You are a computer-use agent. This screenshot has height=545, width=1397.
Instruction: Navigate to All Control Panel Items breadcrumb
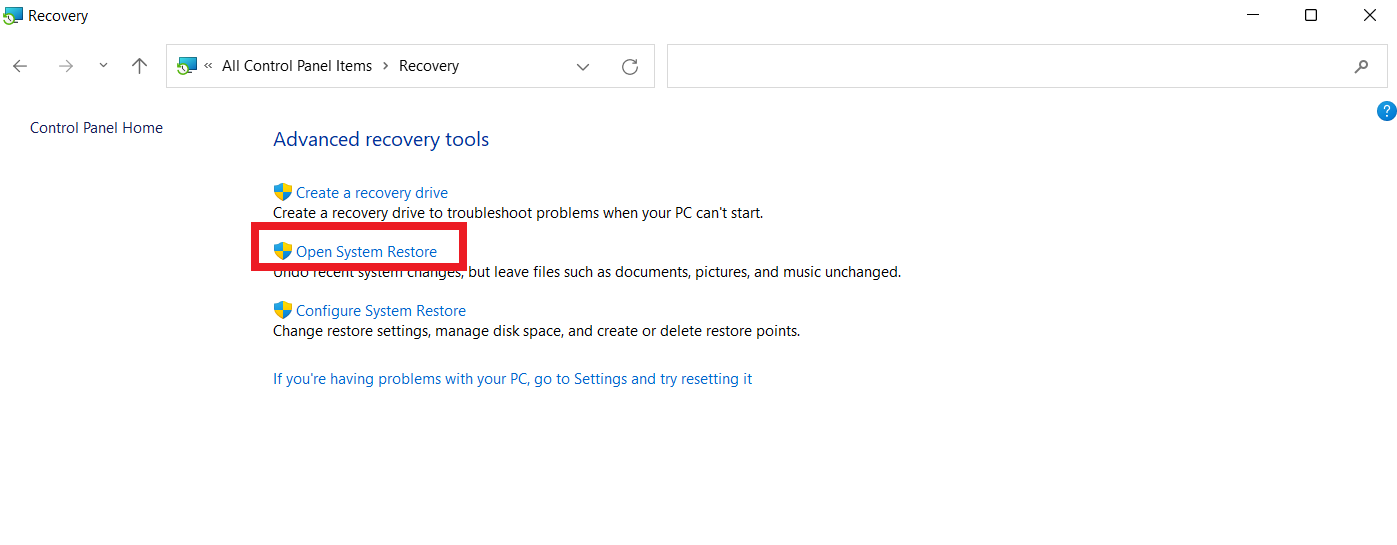(296, 66)
